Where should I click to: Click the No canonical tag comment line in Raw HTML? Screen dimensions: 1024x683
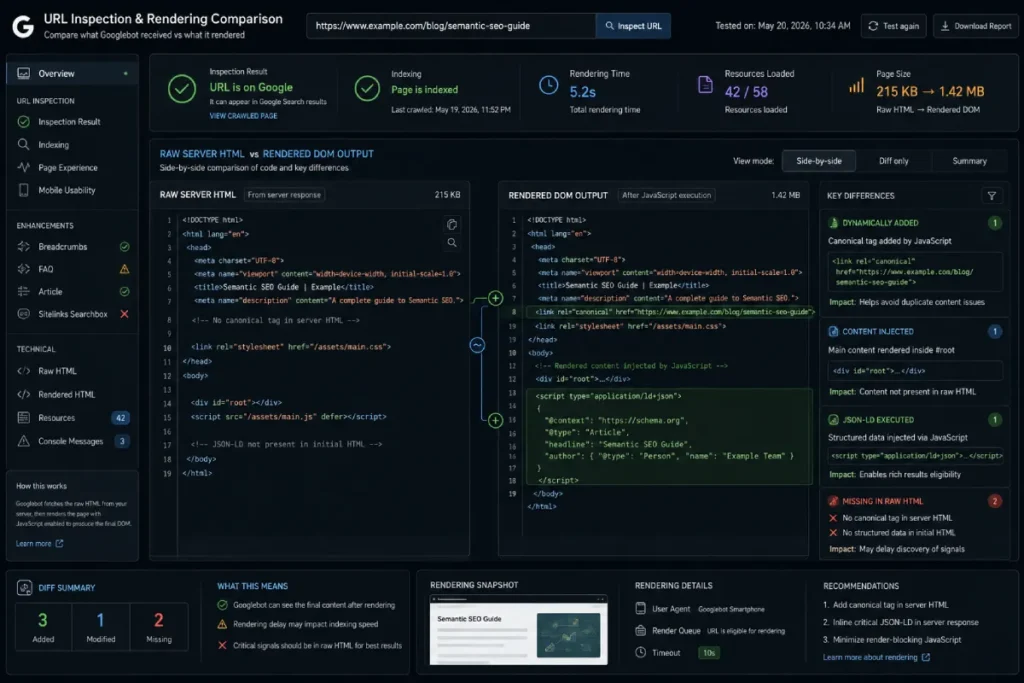(275, 320)
